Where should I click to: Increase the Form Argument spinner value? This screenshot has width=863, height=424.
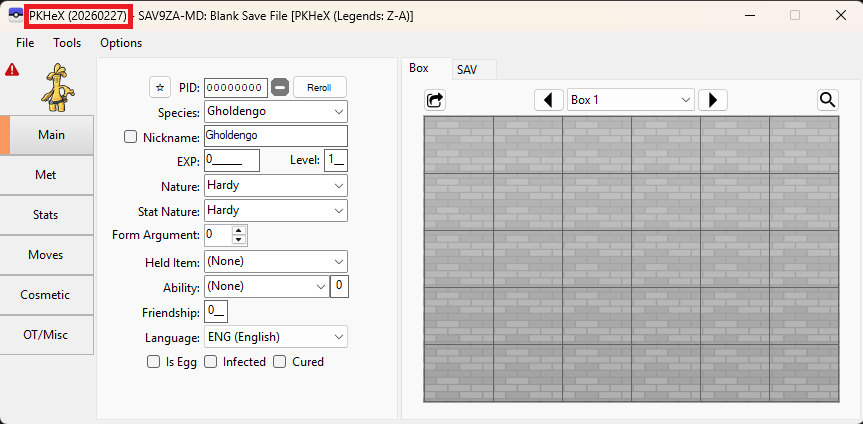[x=238, y=231]
